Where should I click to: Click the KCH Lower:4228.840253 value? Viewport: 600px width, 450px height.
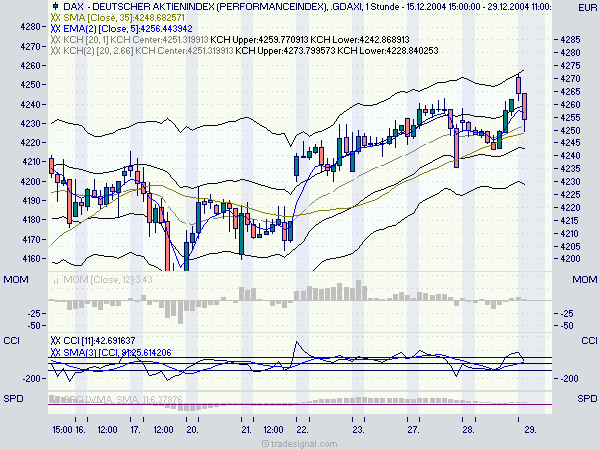[x=388, y=51]
